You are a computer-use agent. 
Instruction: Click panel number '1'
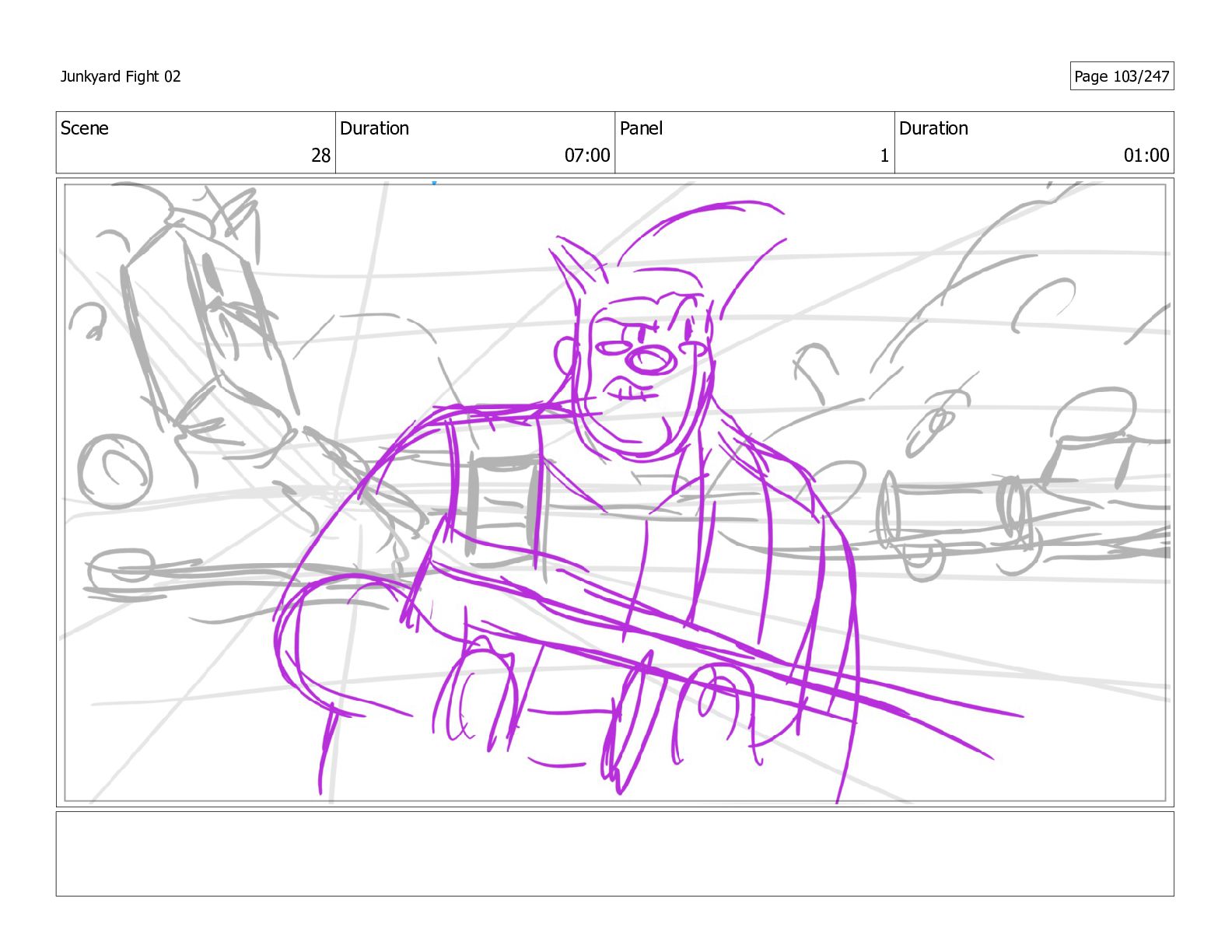coord(884,156)
